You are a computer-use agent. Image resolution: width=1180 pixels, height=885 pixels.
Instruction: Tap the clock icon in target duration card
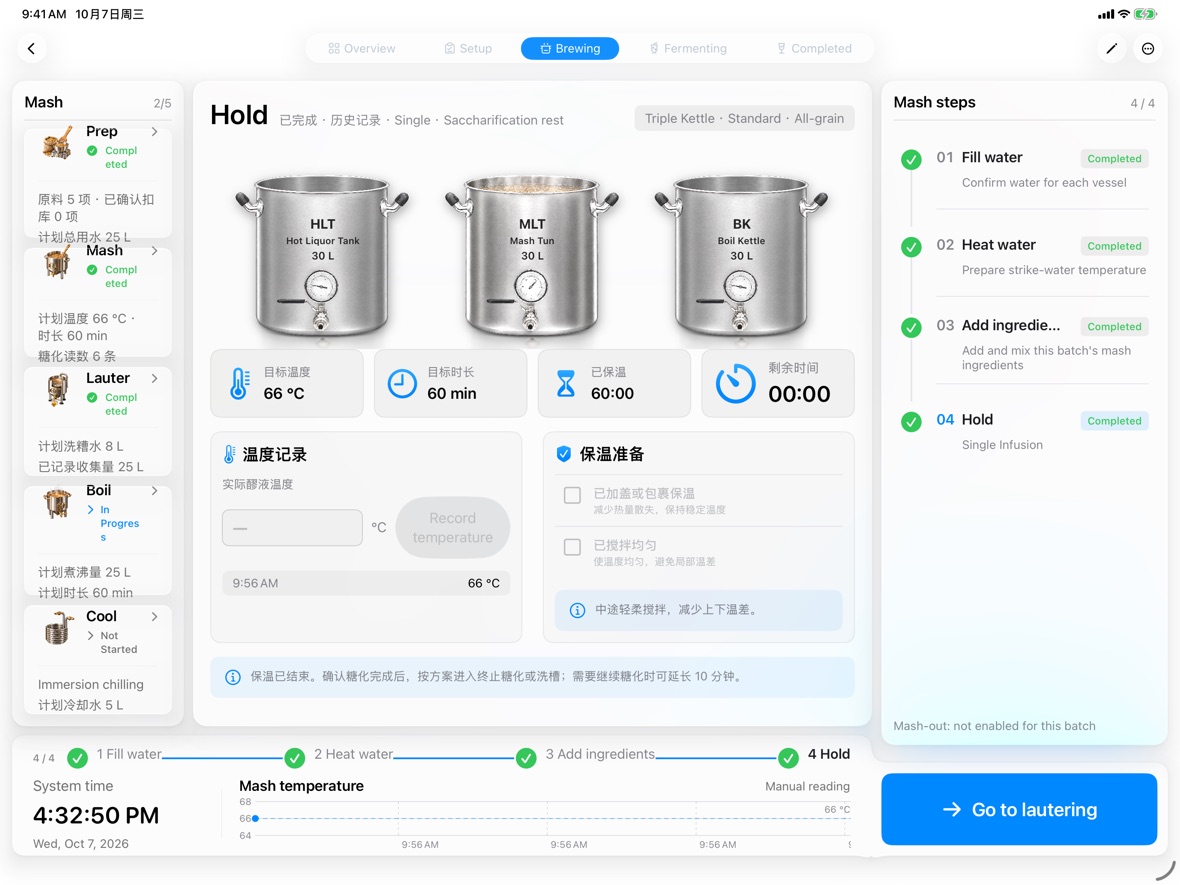point(402,383)
